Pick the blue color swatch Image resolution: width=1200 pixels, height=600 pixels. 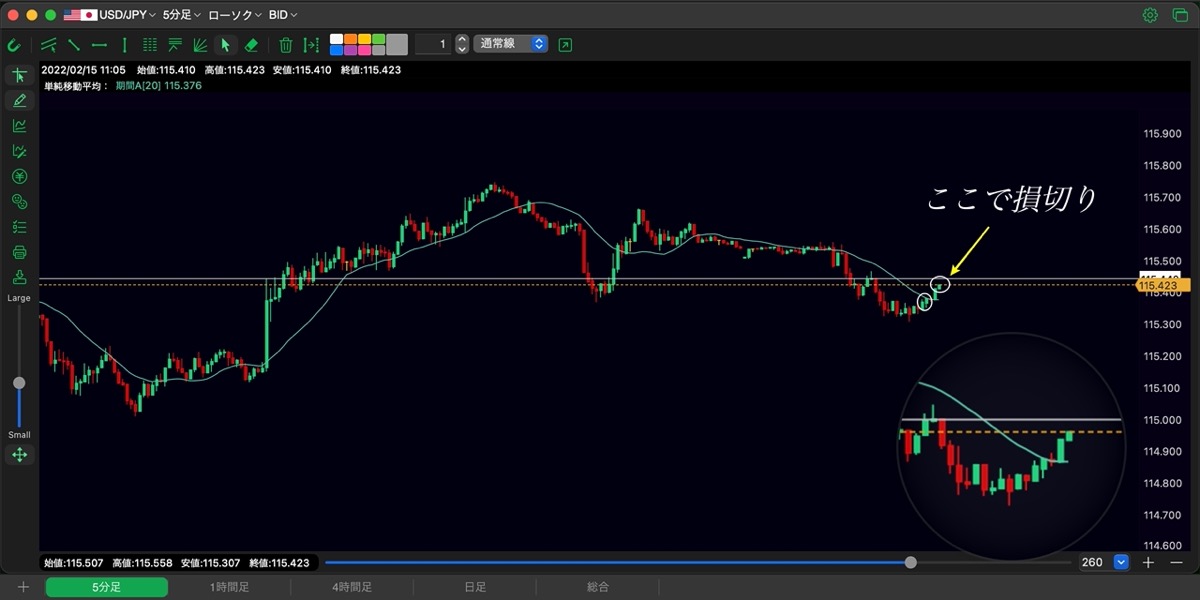click(337, 50)
